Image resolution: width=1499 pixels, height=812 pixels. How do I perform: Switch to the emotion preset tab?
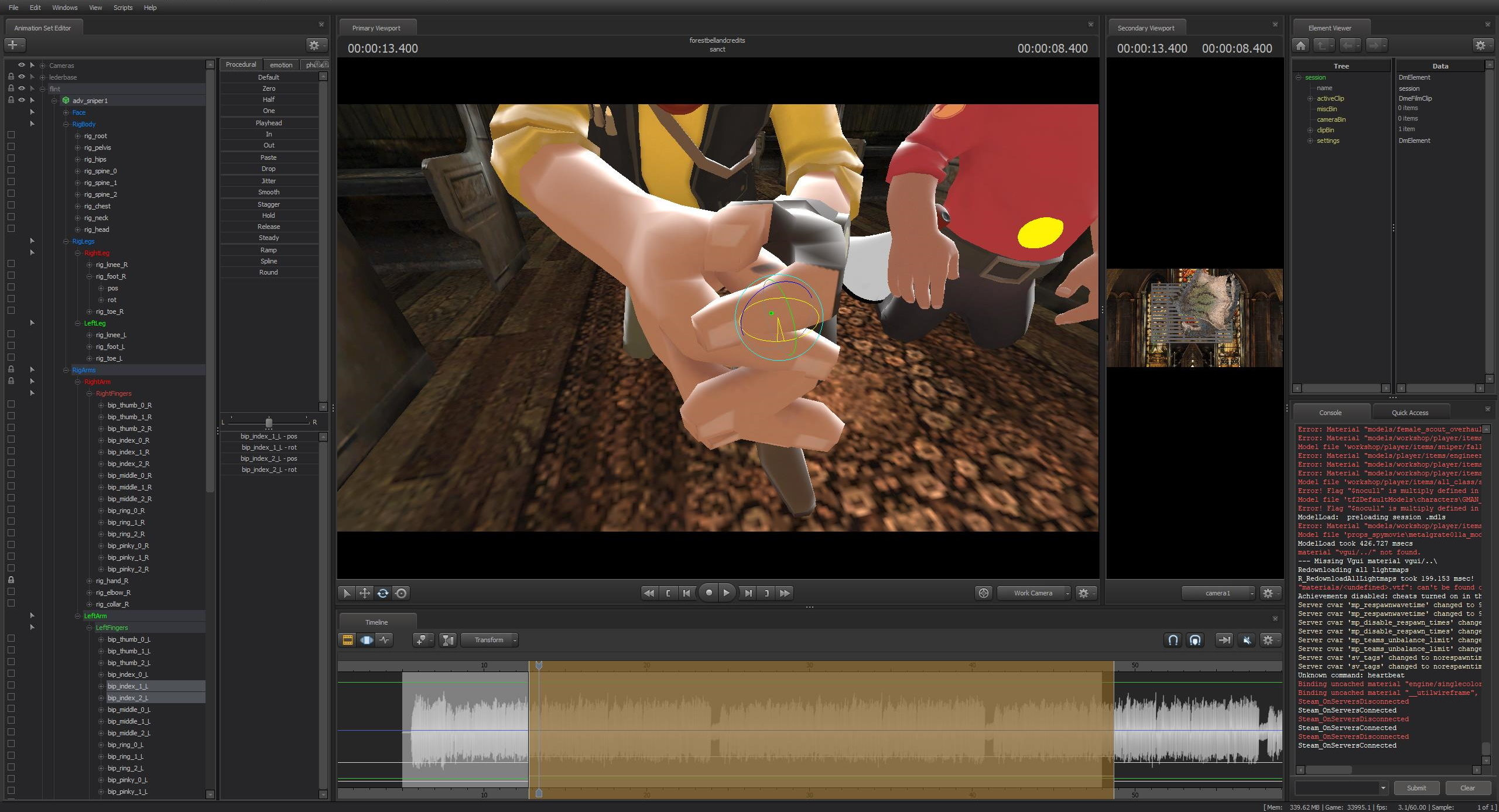[281, 65]
